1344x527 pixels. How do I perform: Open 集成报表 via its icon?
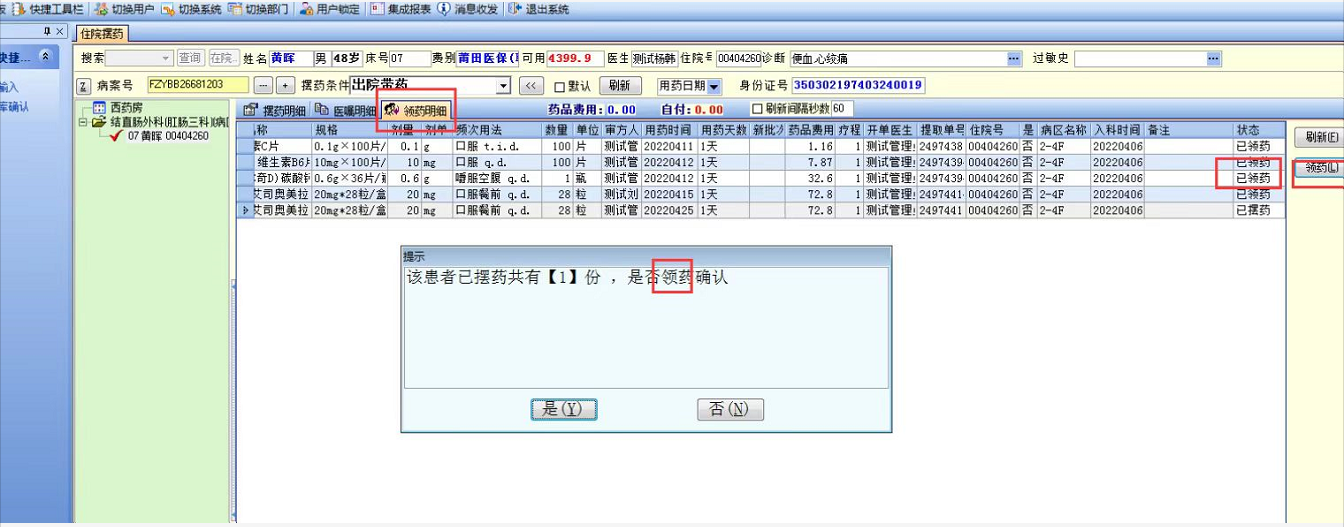(377, 9)
